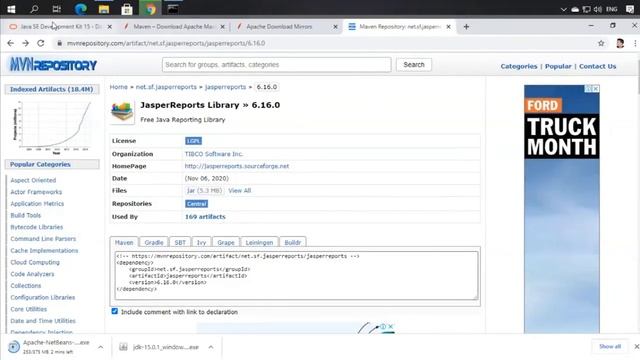The width and height of the screenshot is (640, 360).
Task: Select the Grape dependency tab
Action: pyautogui.click(x=226, y=242)
